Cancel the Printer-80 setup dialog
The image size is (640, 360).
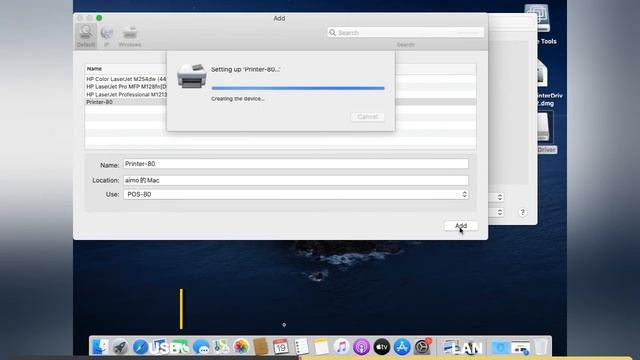point(367,117)
